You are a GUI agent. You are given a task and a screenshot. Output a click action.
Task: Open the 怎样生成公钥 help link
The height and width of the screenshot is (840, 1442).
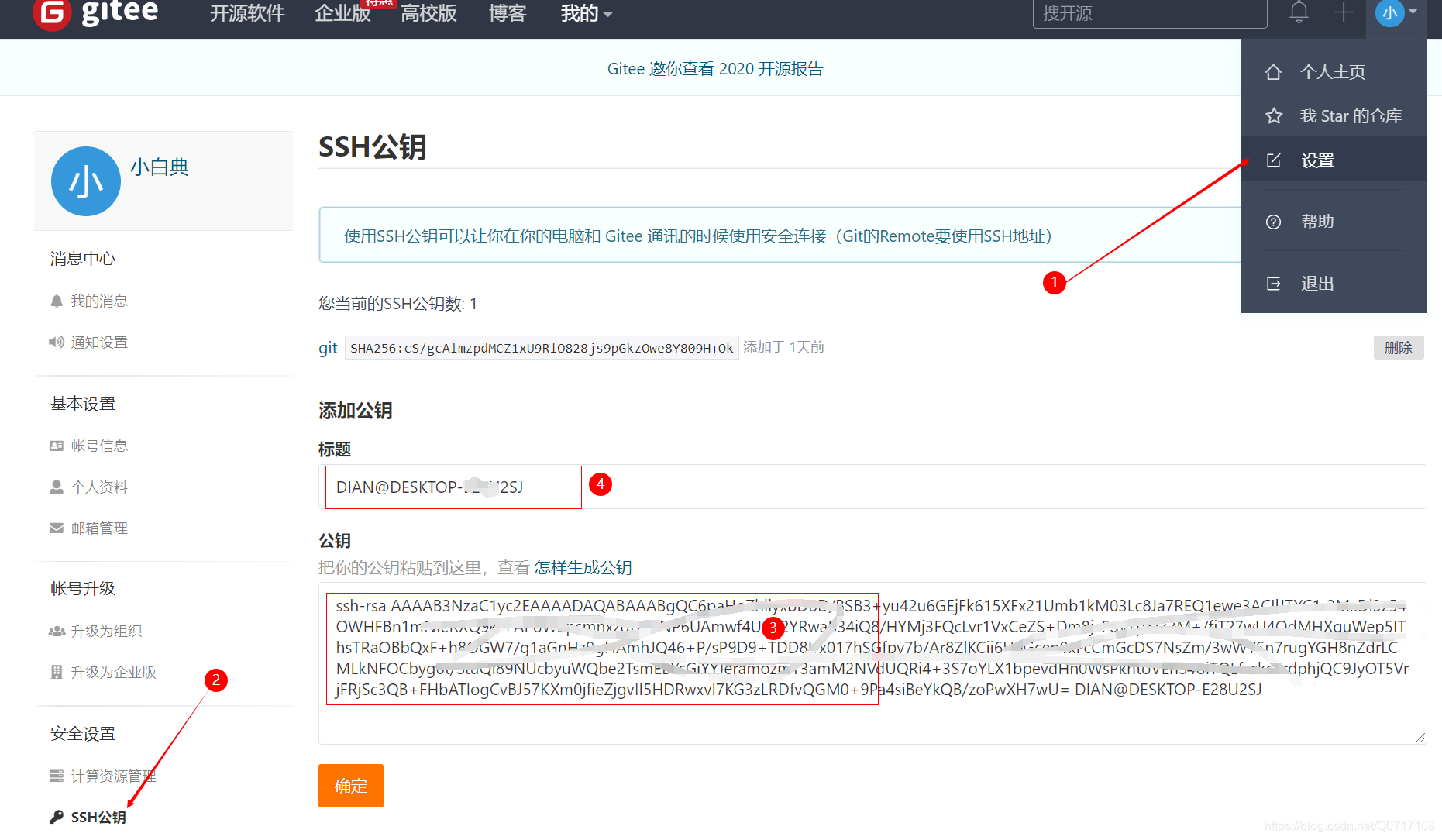click(x=583, y=567)
